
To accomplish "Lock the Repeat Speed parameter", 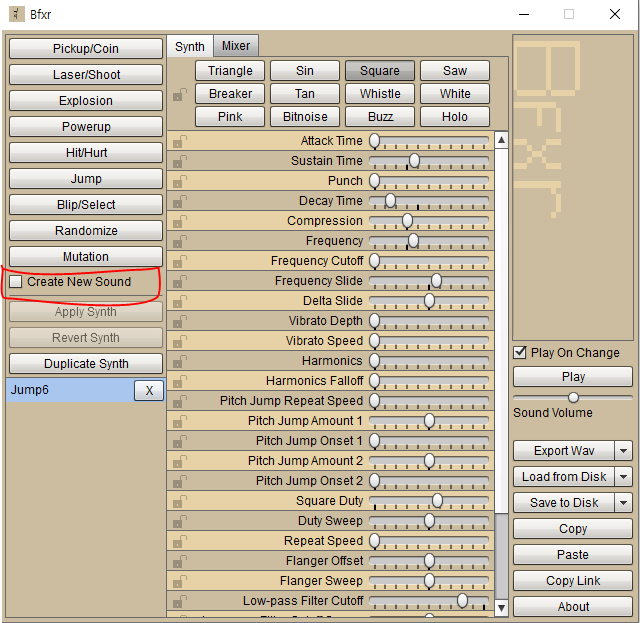I will tap(180, 541).
